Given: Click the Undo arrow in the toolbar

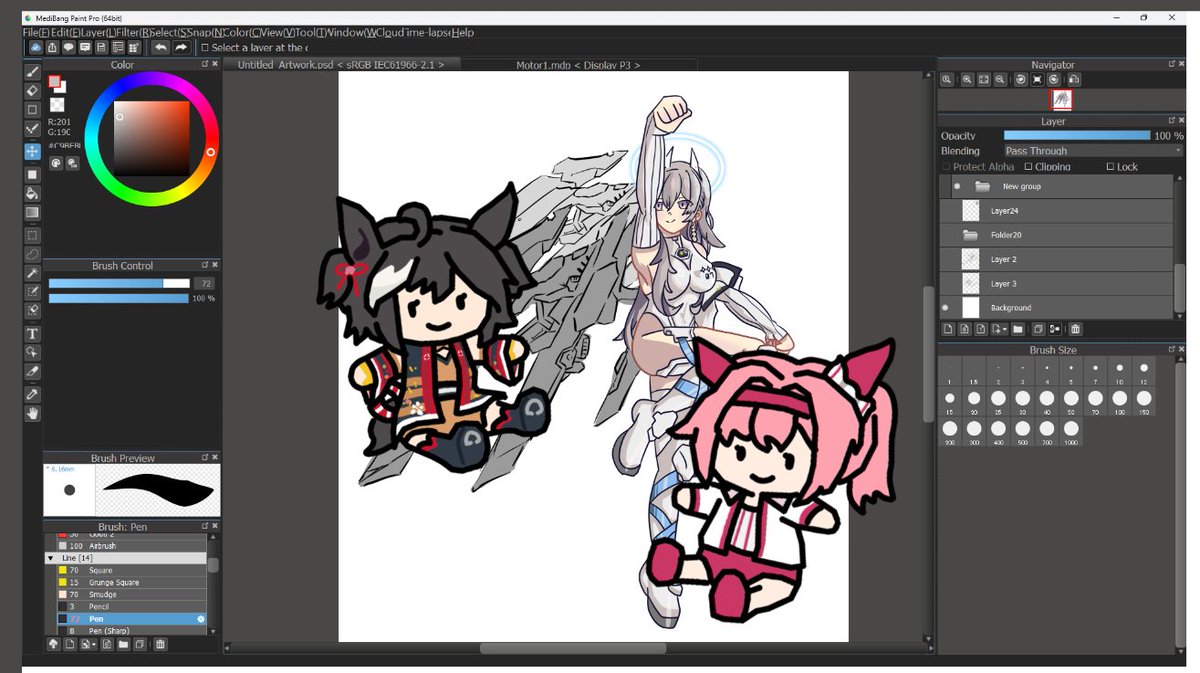Looking at the screenshot, I should pyautogui.click(x=161, y=47).
